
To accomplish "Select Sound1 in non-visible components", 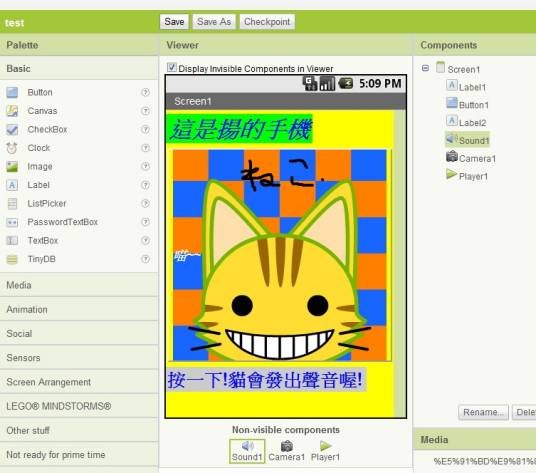I will 247,451.
